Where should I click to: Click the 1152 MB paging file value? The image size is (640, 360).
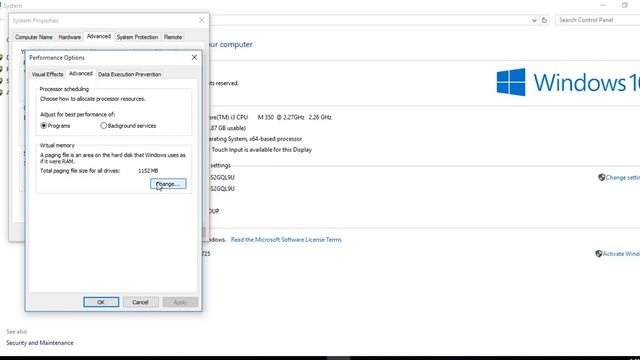click(148, 171)
